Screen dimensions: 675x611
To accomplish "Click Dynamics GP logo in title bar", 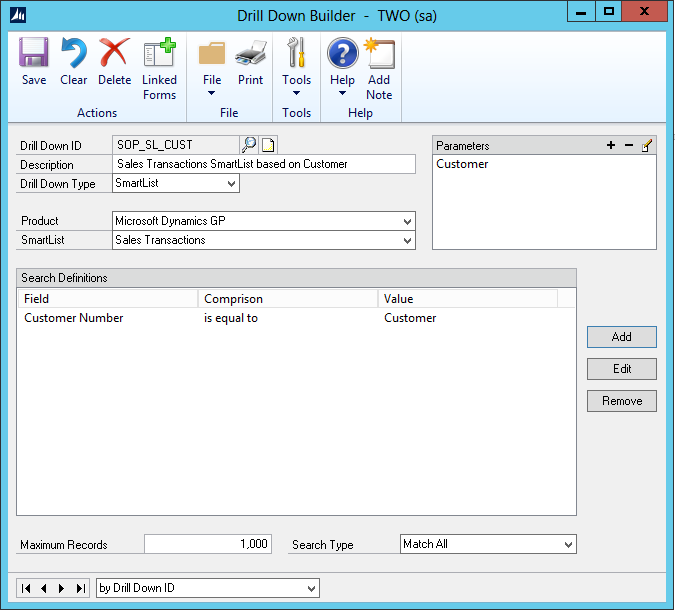I will (18, 15).
